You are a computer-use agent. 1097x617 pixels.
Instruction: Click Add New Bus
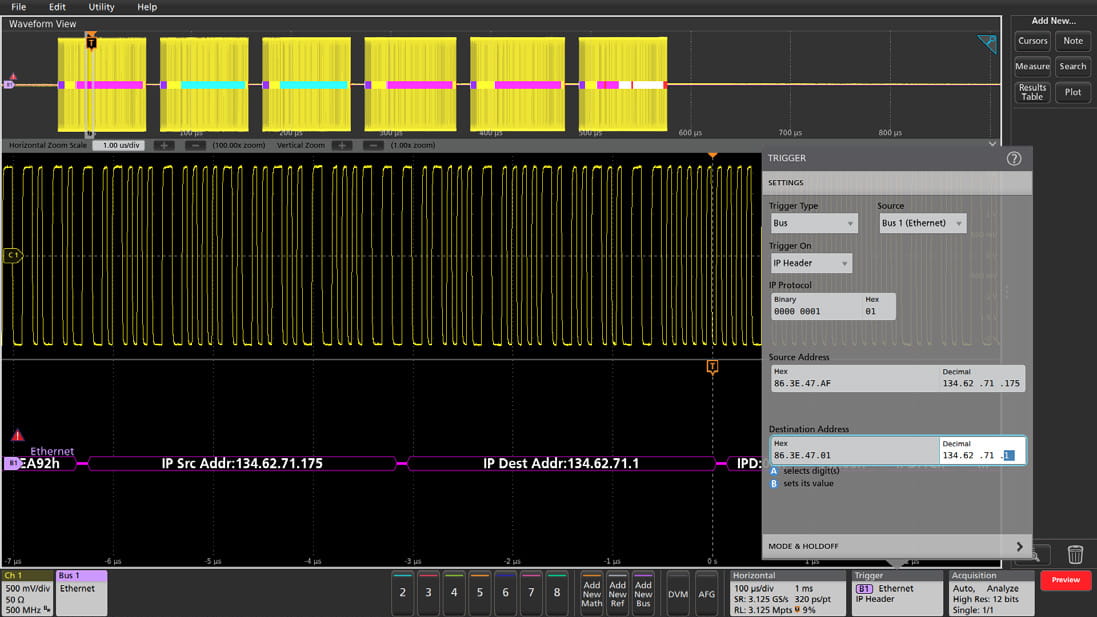point(643,593)
